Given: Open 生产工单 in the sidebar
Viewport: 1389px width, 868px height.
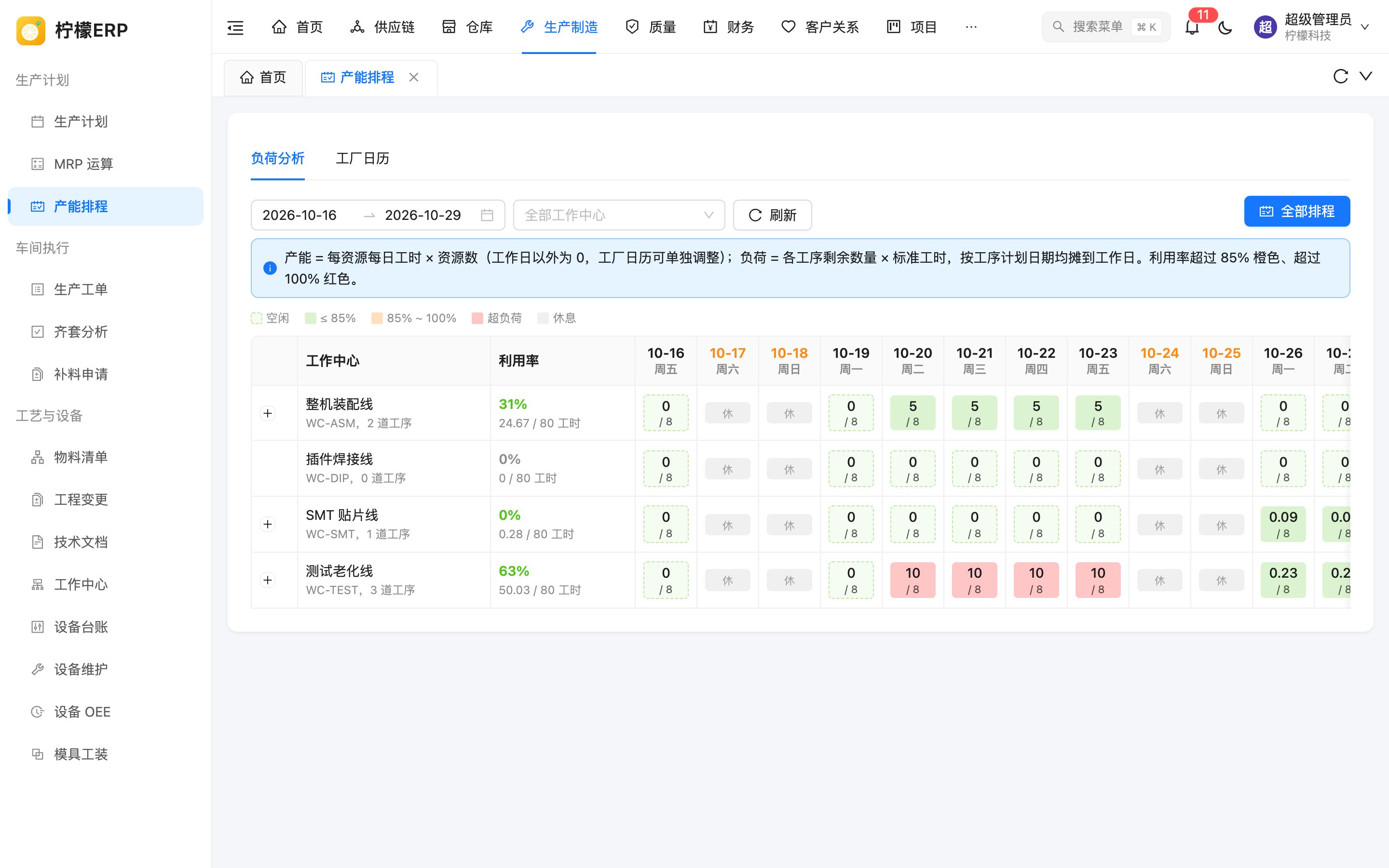Looking at the screenshot, I should pyautogui.click(x=106, y=289).
